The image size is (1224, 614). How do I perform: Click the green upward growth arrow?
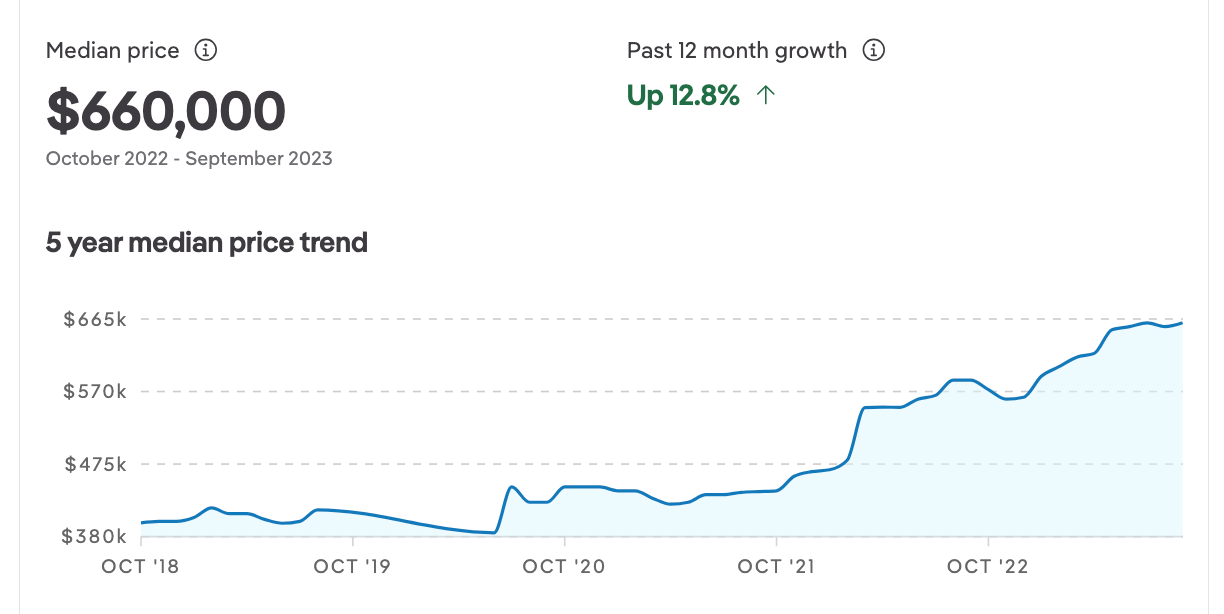(x=766, y=96)
